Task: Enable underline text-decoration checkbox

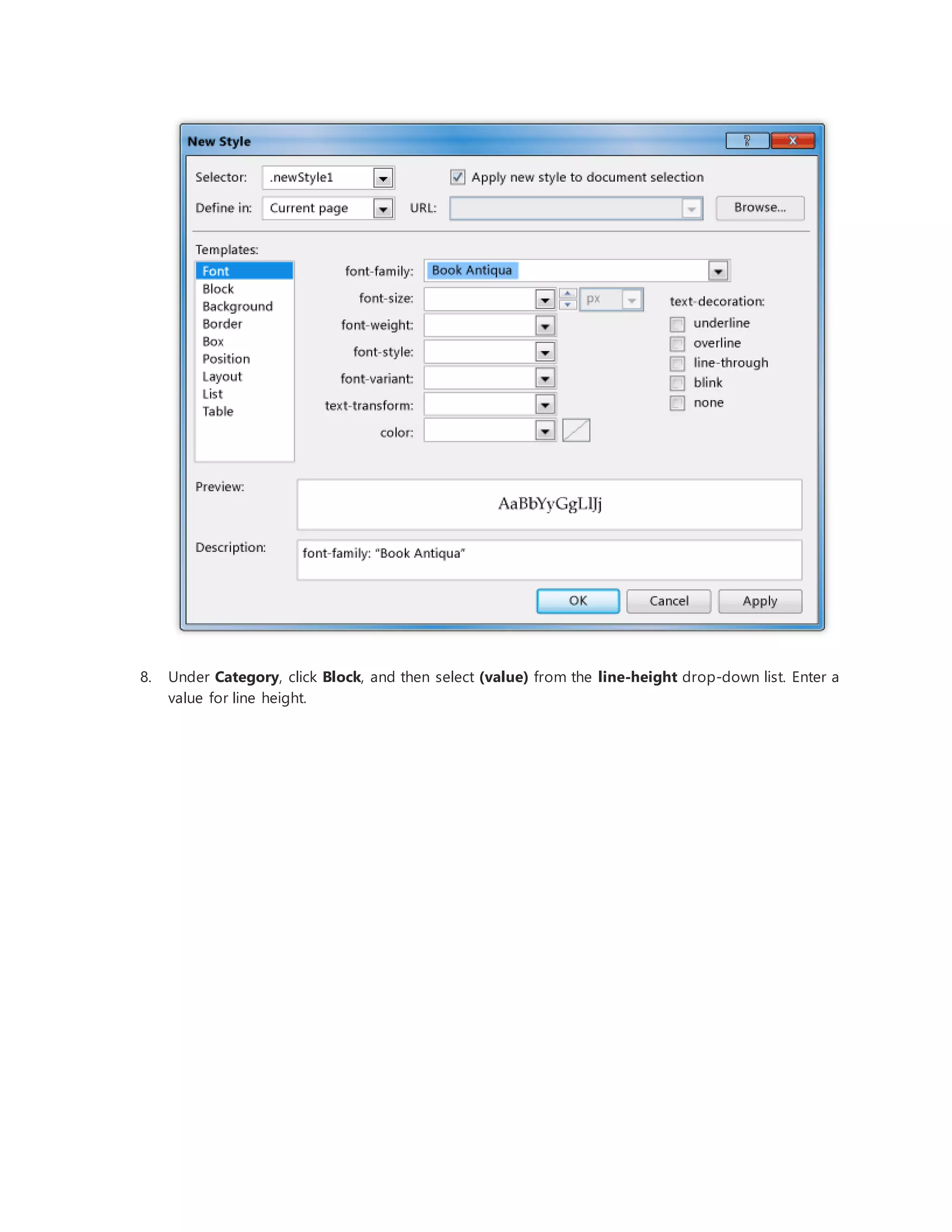Action: (x=677, y=324)
